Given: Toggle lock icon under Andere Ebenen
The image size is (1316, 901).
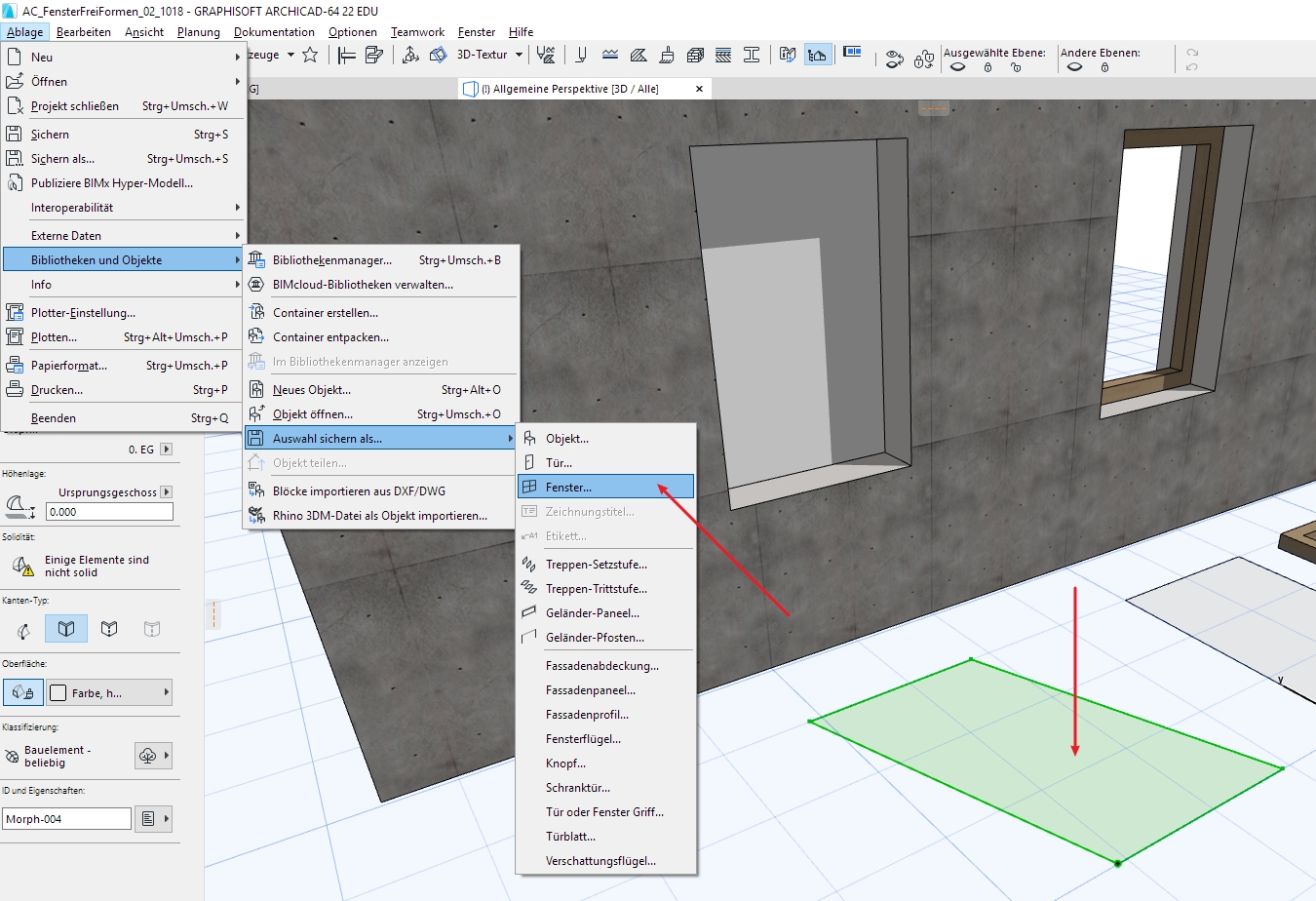Looking at the screenshot, I should tap(1104, 67).
